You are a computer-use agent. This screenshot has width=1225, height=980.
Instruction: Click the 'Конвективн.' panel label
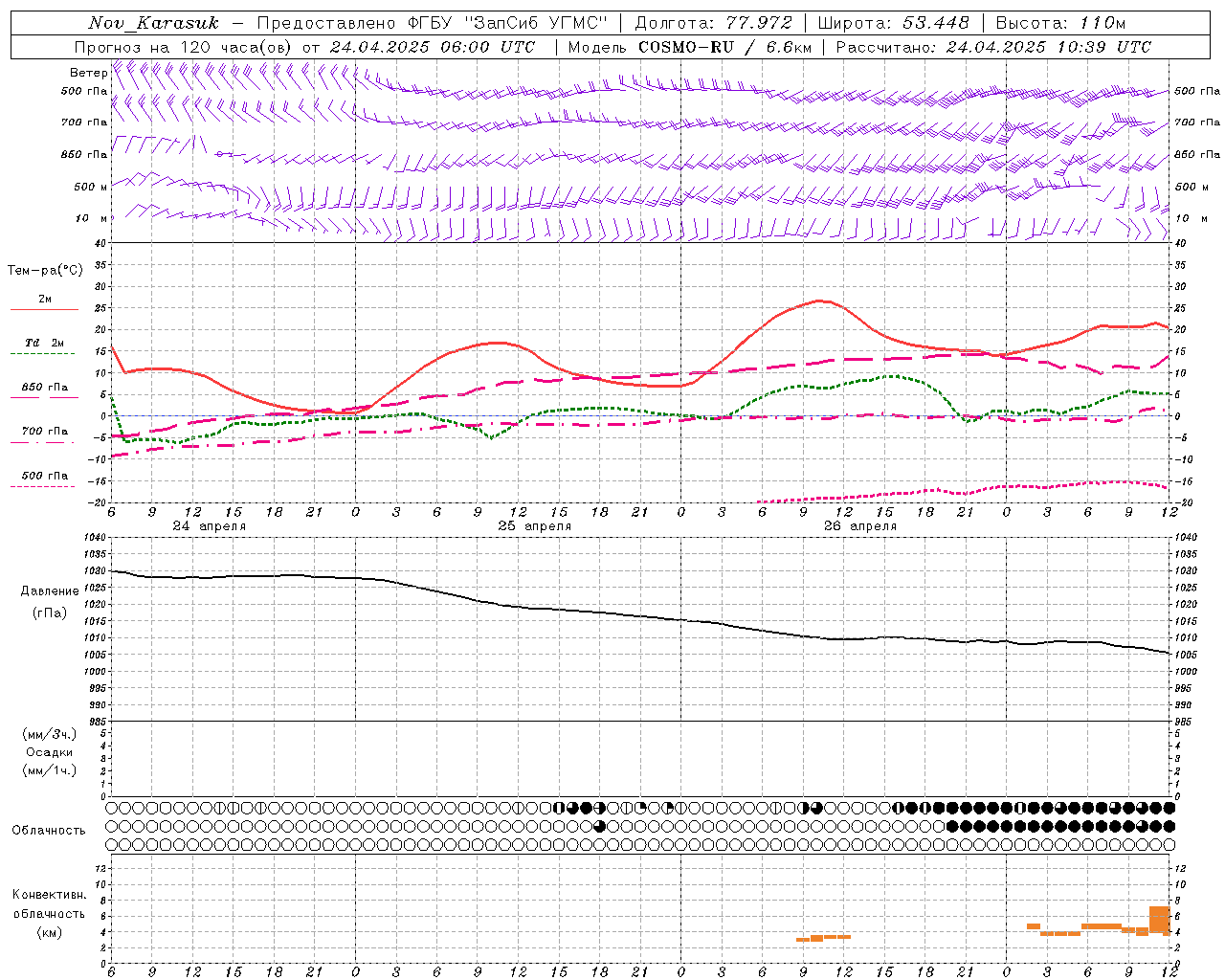click(49, 895)
